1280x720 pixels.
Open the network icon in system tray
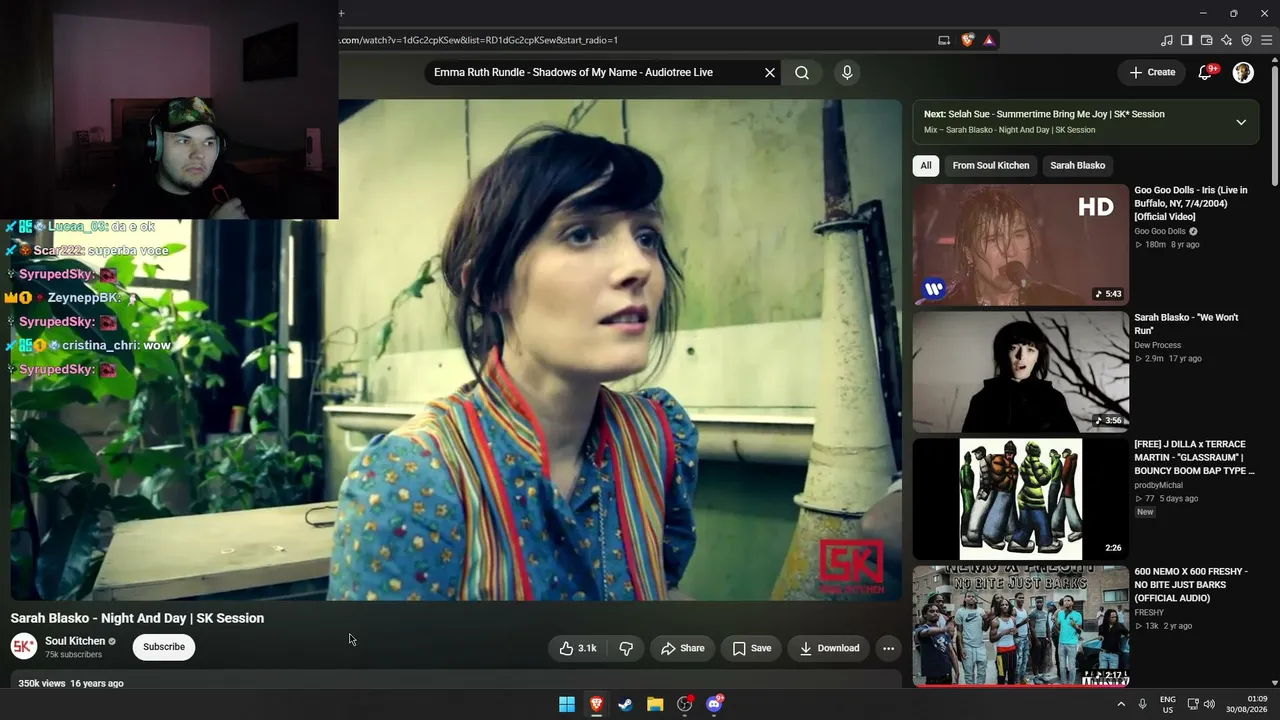pos(1191,704)
